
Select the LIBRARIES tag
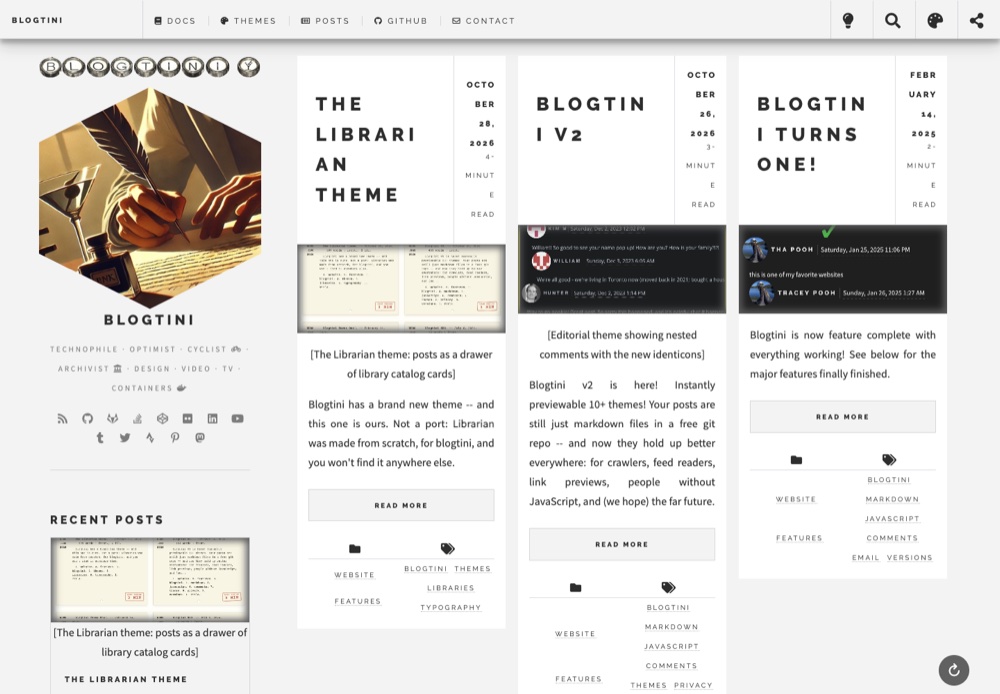[x=450, y=588]
